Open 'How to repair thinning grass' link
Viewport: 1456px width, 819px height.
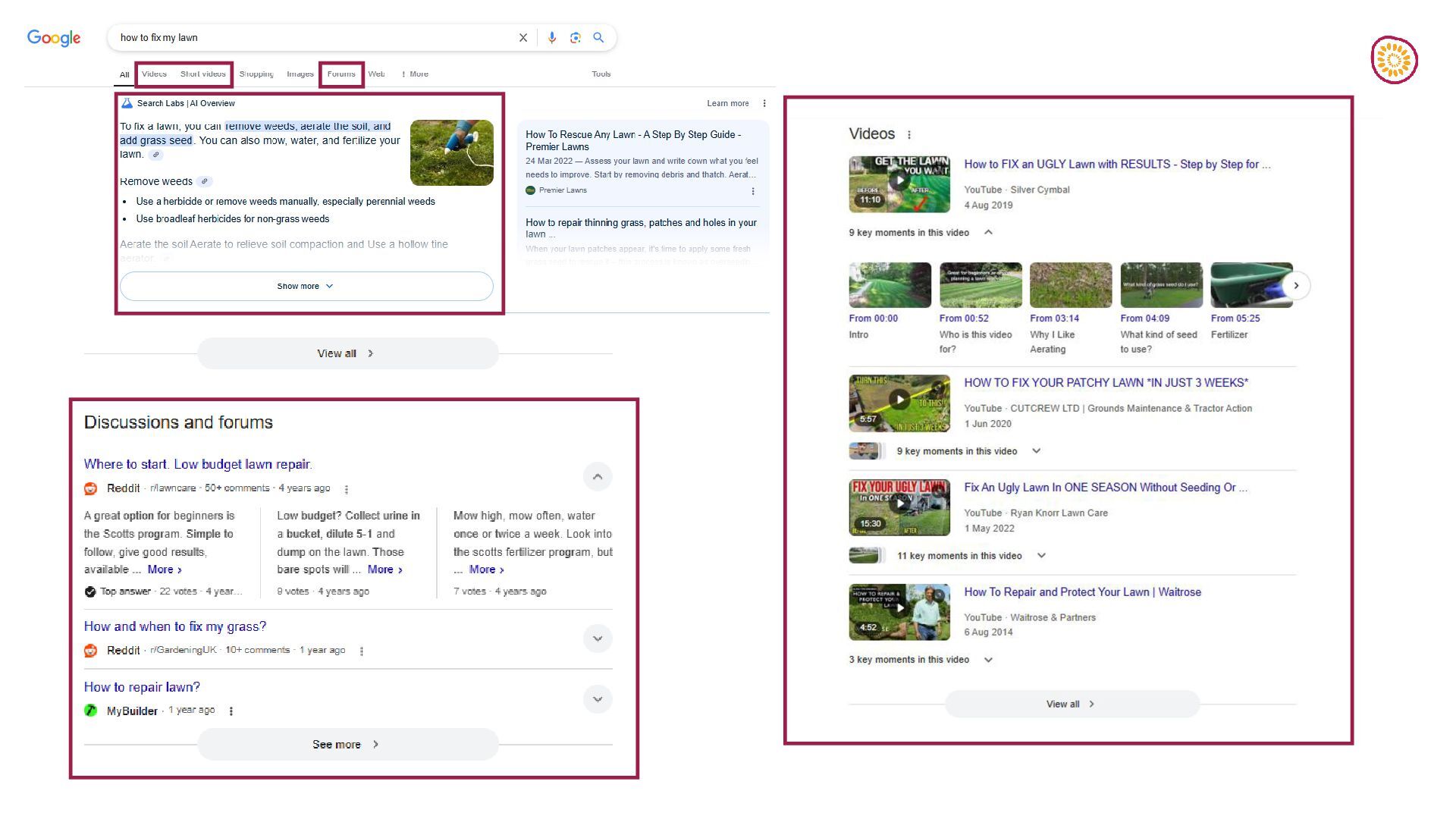tap(641, 229)
